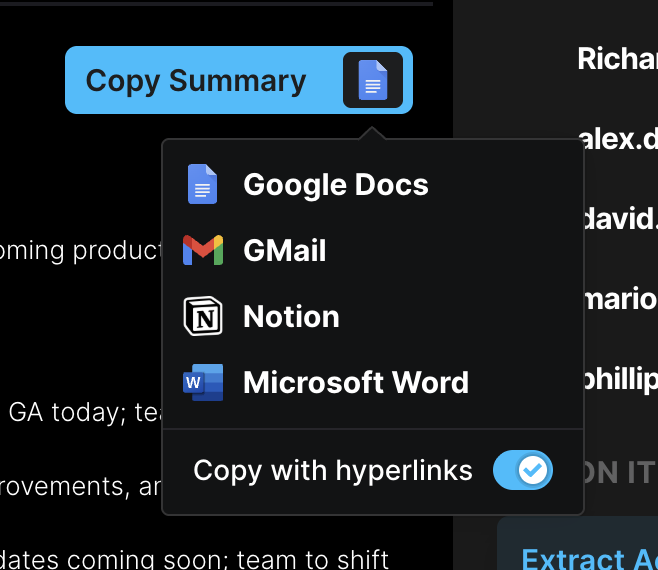
Task: Select the Google Docs menu label
Action: pyautogui.click(x=335, y=184)
